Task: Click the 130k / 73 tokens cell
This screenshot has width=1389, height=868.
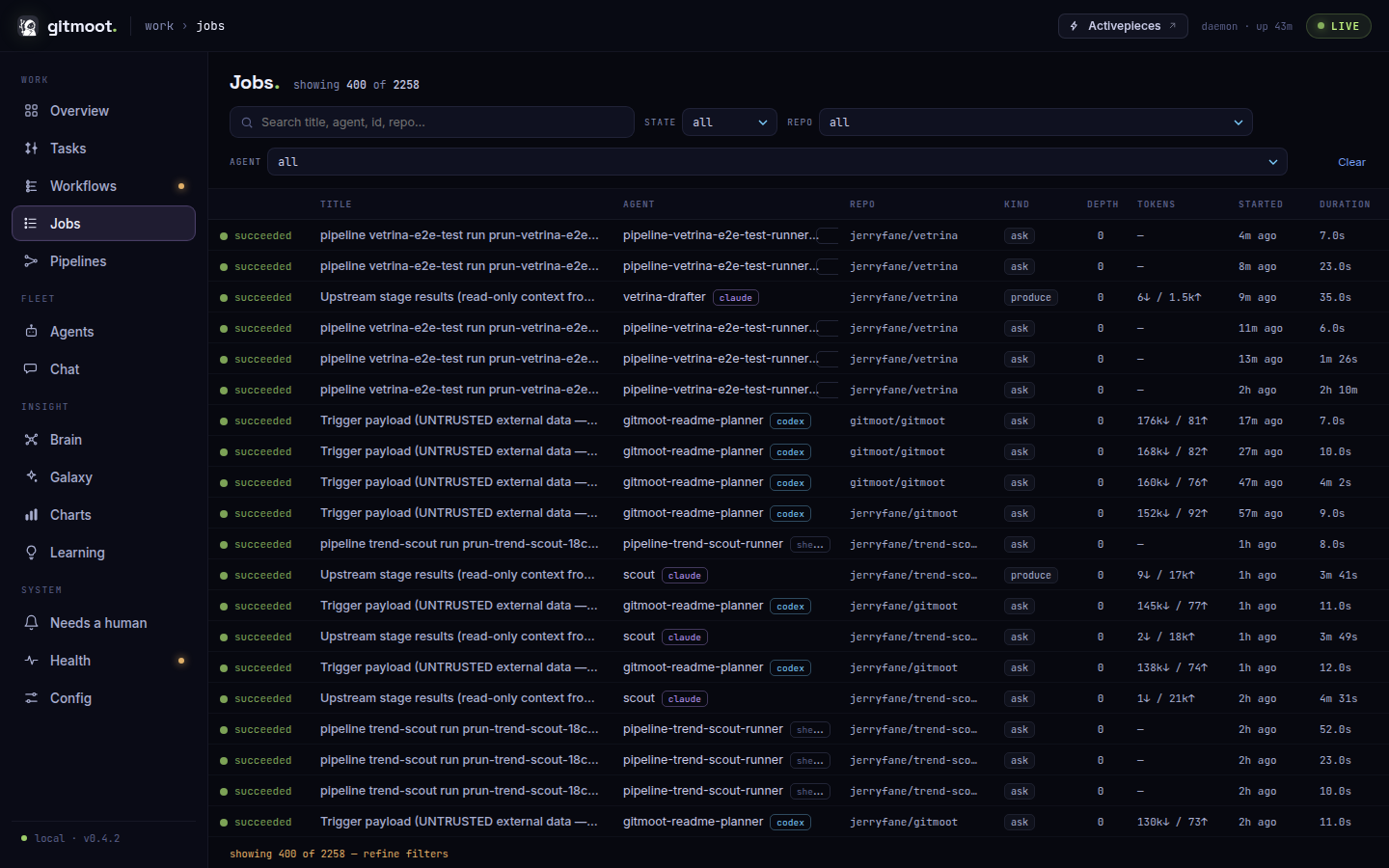Action: click(1172, 823)
